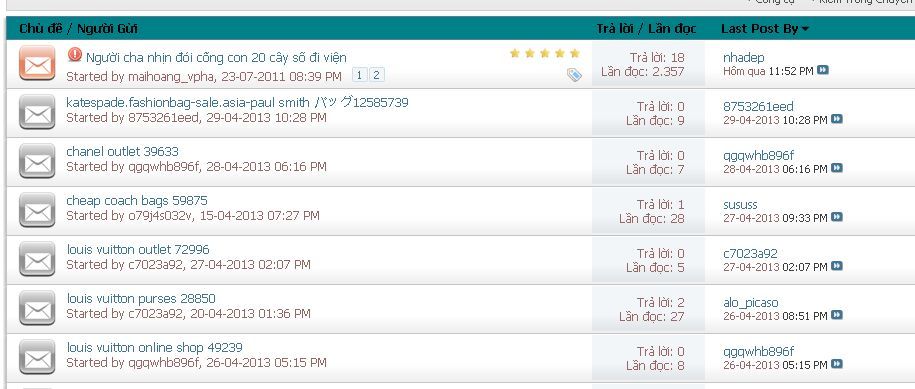Viewport: 915px width, 389px height.
Task: Open thread louis vuitton online shop 49239
Action: (x=154, y=348)
